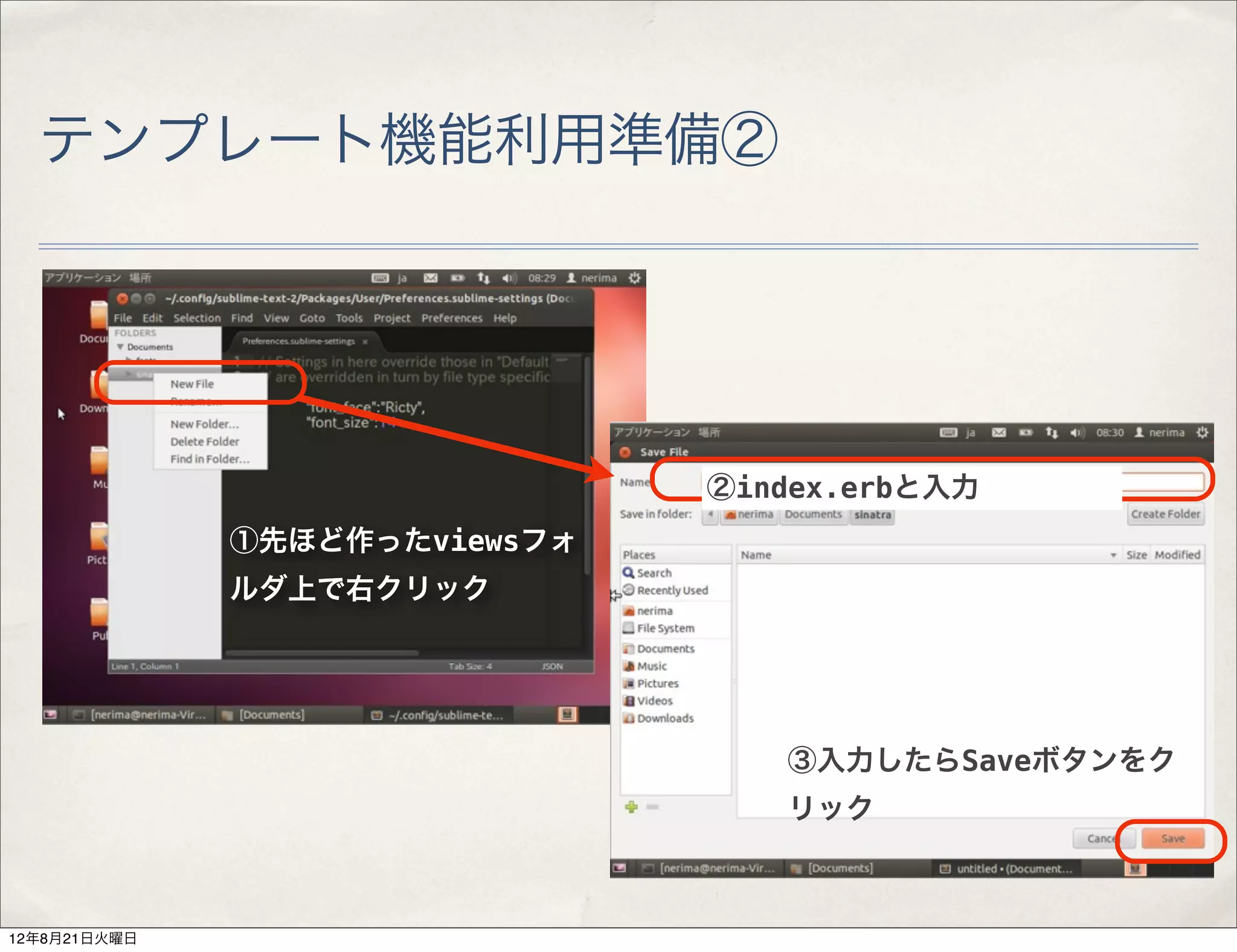Image resolution: width=1237 pixels, height=952 pixels.
Task: Open the battery indicator in left top panel
Action: [x=458, y=278]
